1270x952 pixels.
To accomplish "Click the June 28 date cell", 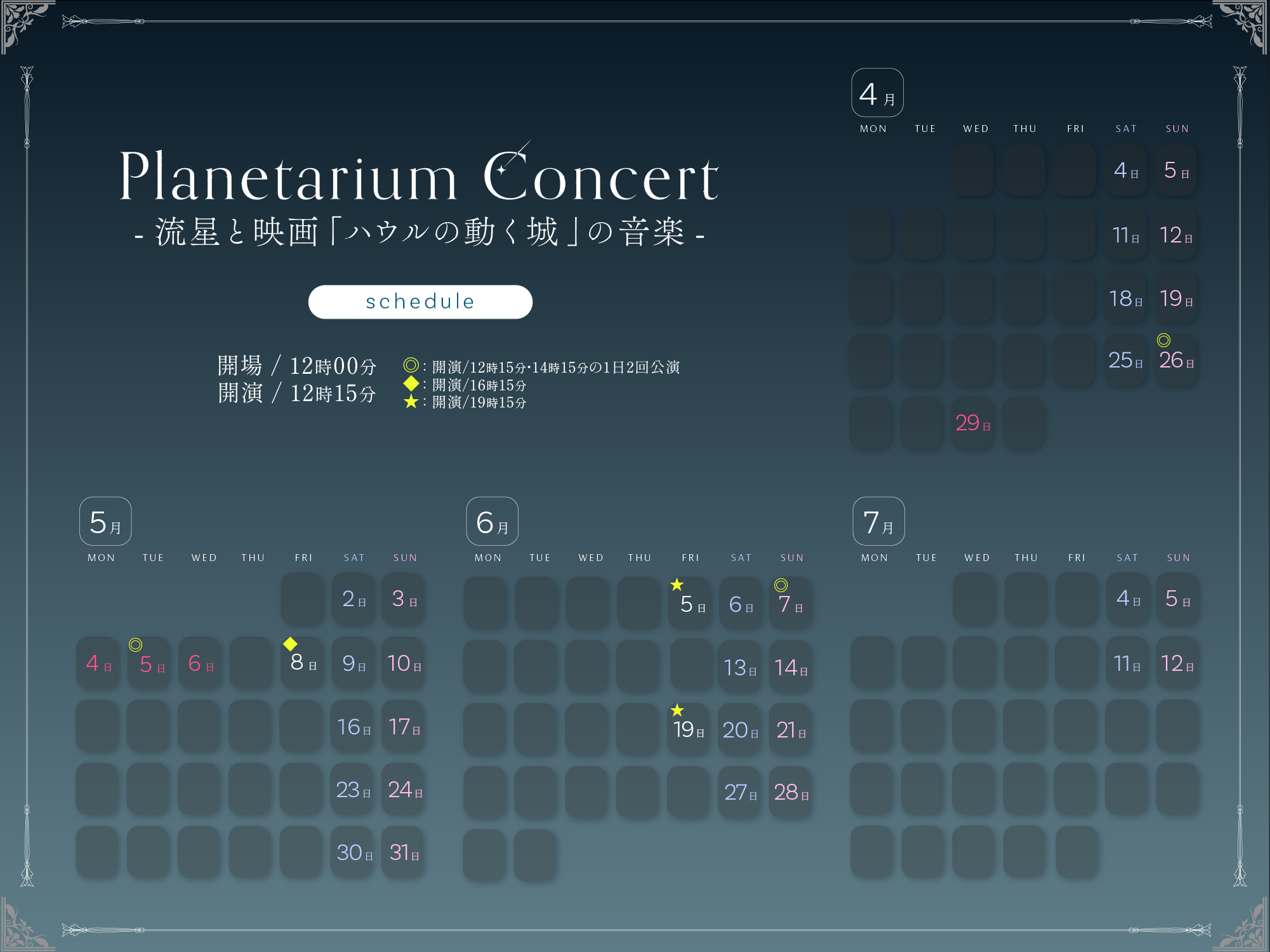I will 791,792.
